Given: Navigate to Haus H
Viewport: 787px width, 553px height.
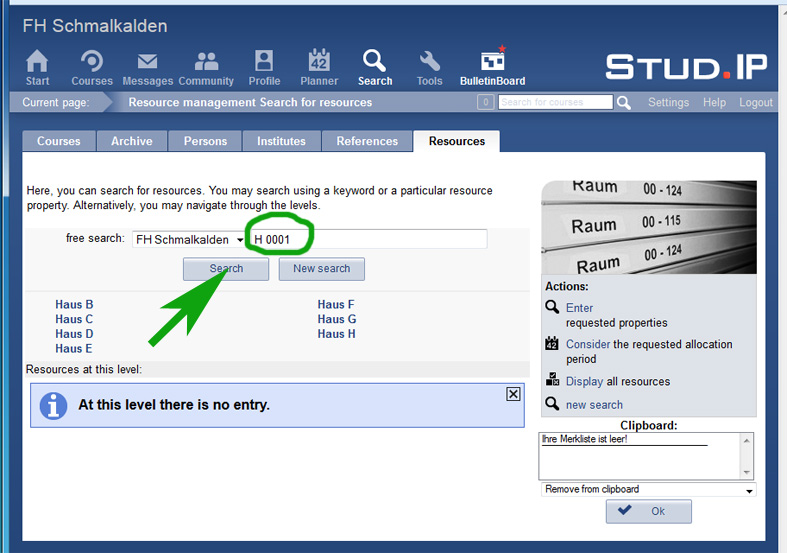Looking at the screenshot, I should pyautogui.click(x=336, y=334).
